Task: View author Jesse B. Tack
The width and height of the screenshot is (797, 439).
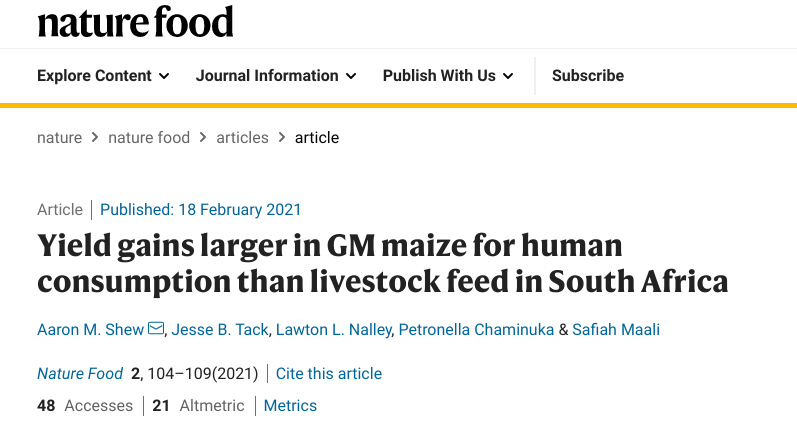Action: click(x=219, y=329)
